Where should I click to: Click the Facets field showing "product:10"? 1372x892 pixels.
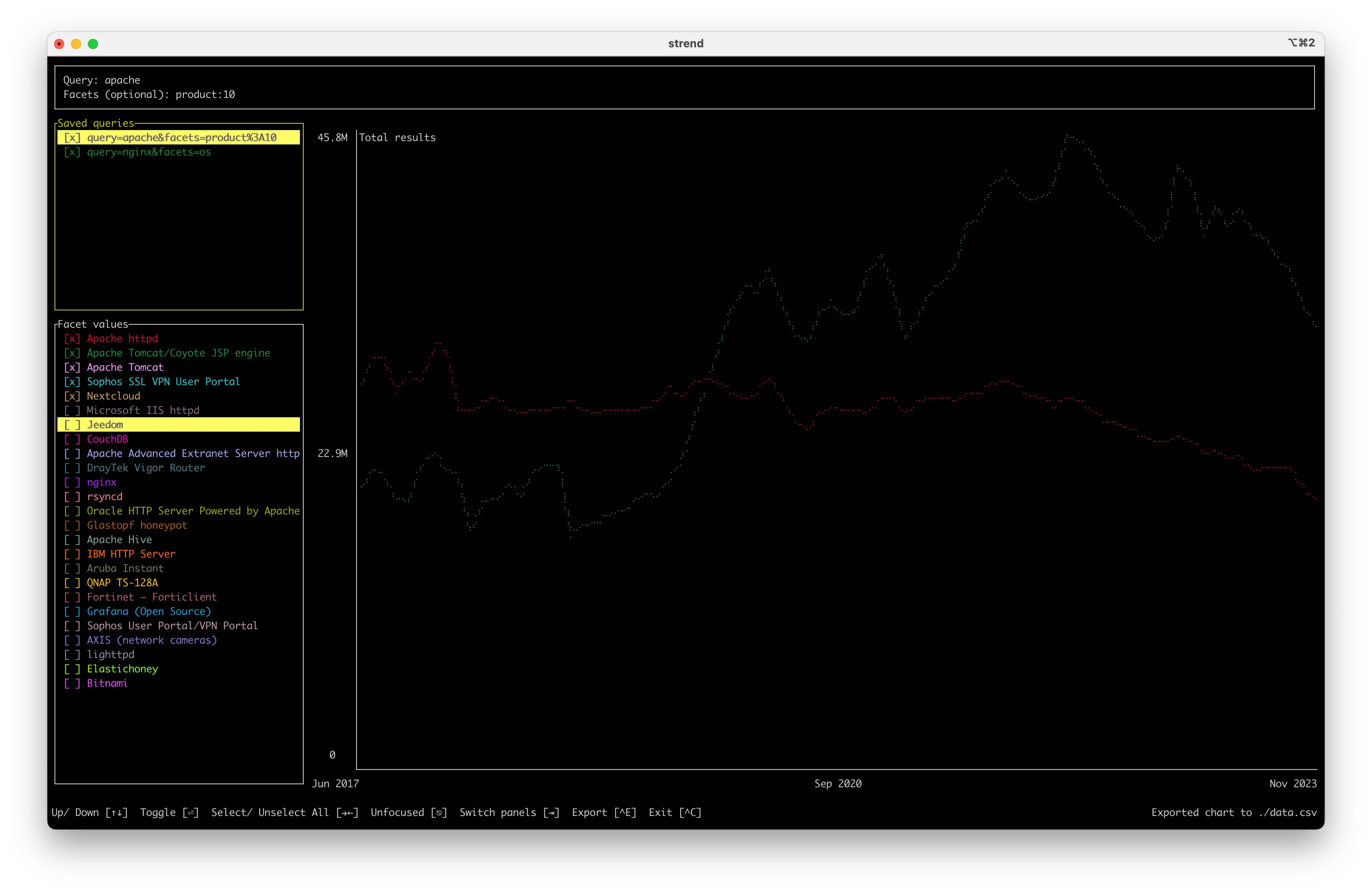tap(204, 94)
